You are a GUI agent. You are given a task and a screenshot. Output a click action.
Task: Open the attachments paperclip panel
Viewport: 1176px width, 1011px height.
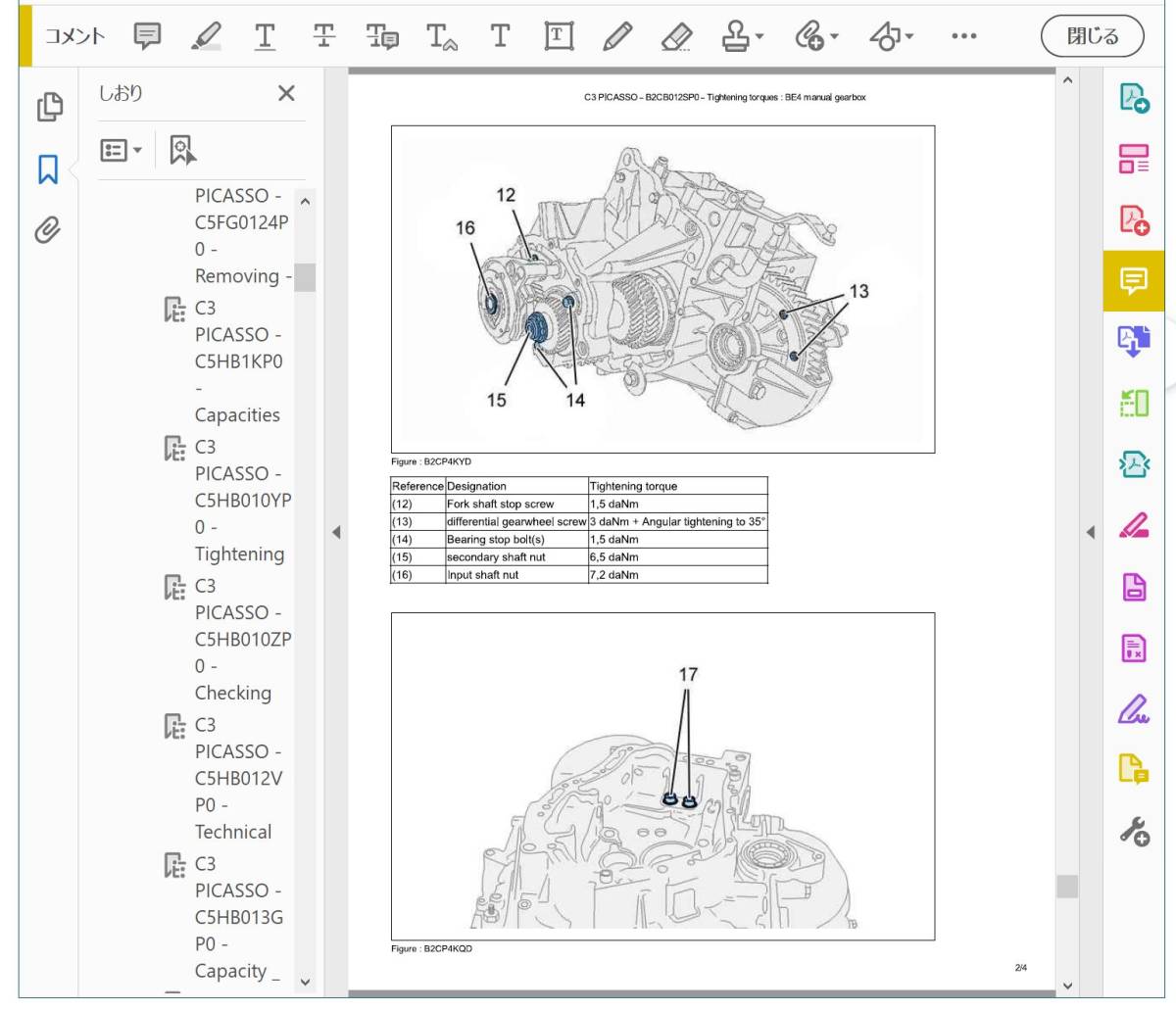(x=48, y=230)
